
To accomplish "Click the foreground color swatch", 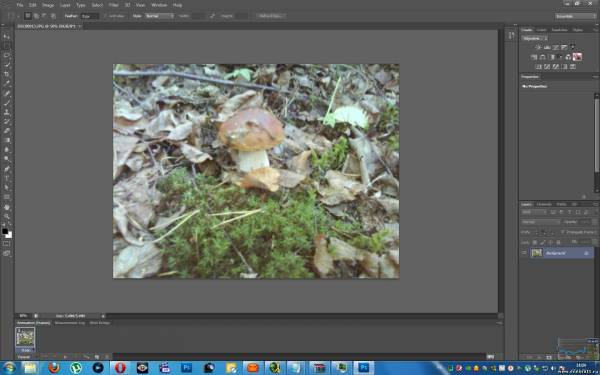I will click(5, 231).
